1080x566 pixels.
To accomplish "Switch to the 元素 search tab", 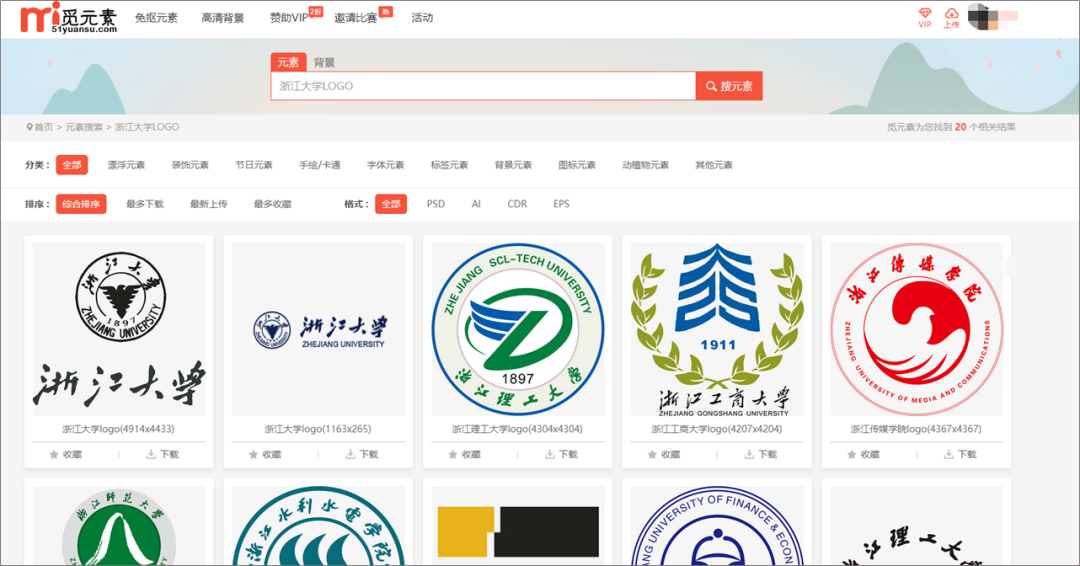I will tap(288, 62).
